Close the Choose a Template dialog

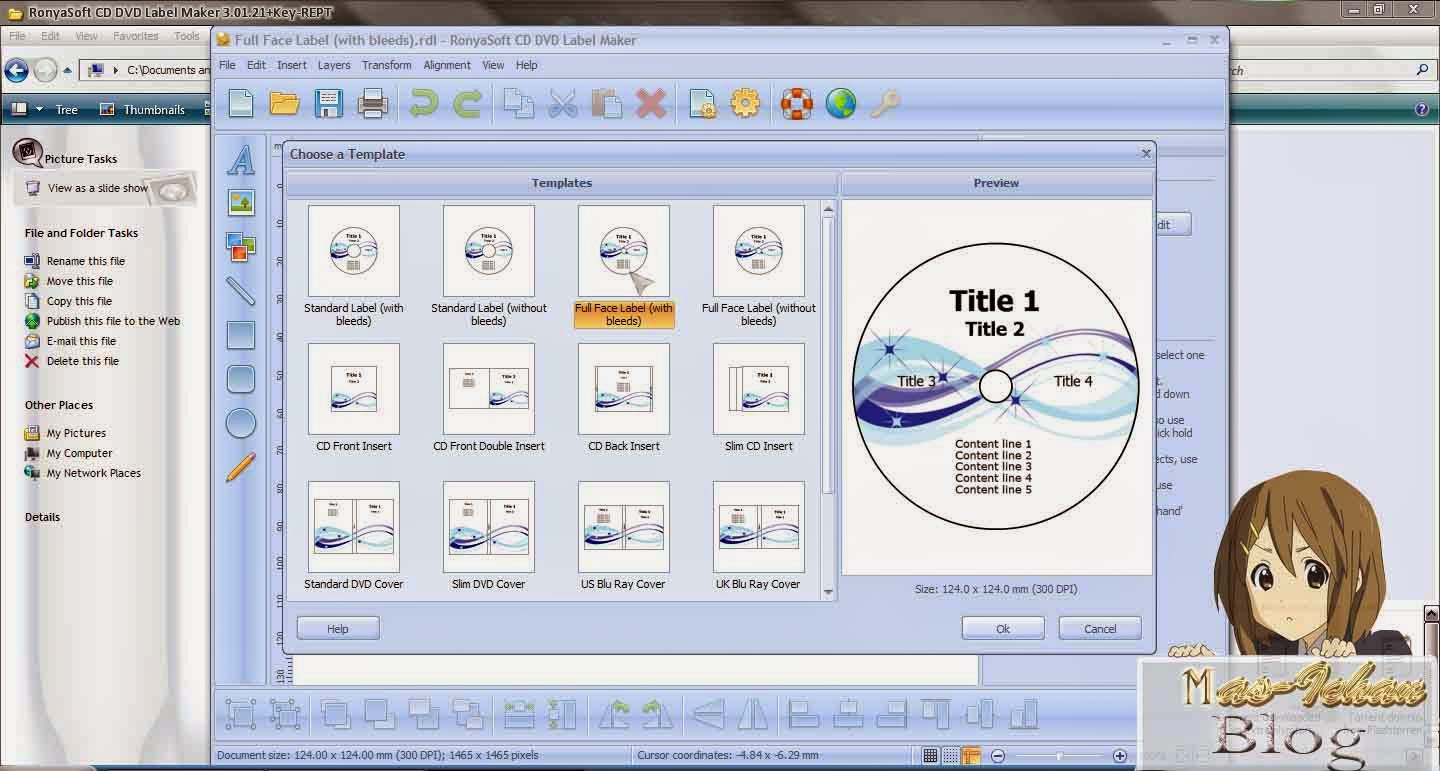pos(1146,153)
